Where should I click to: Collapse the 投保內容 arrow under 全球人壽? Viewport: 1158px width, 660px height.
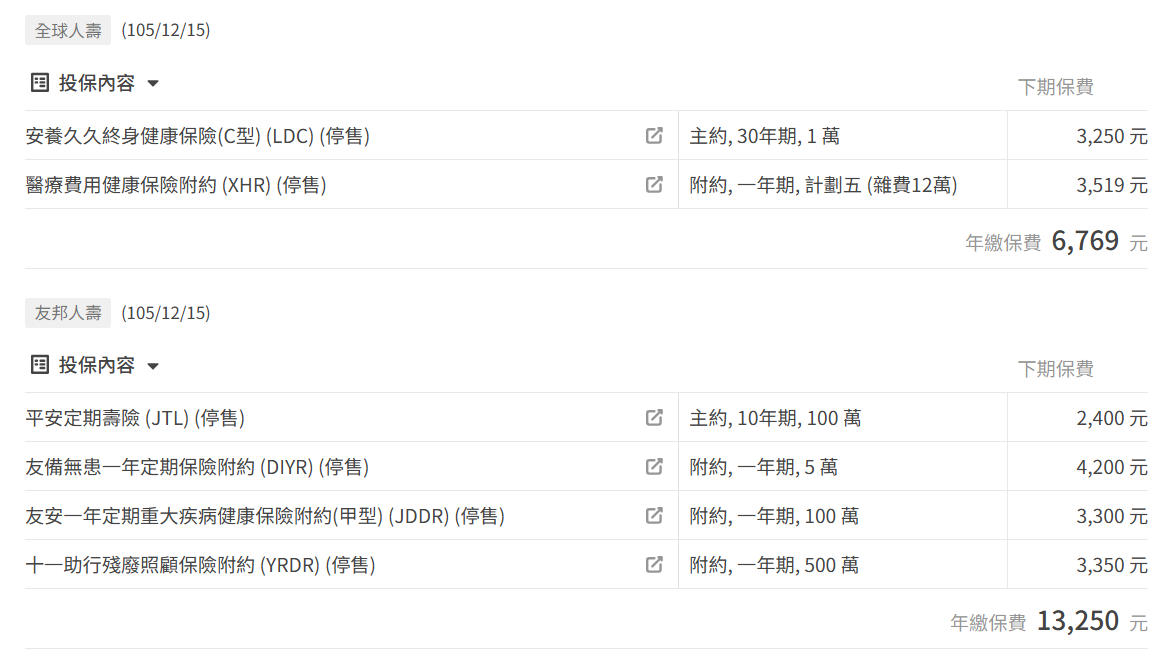pyautogui.click(x=153, y=84)
